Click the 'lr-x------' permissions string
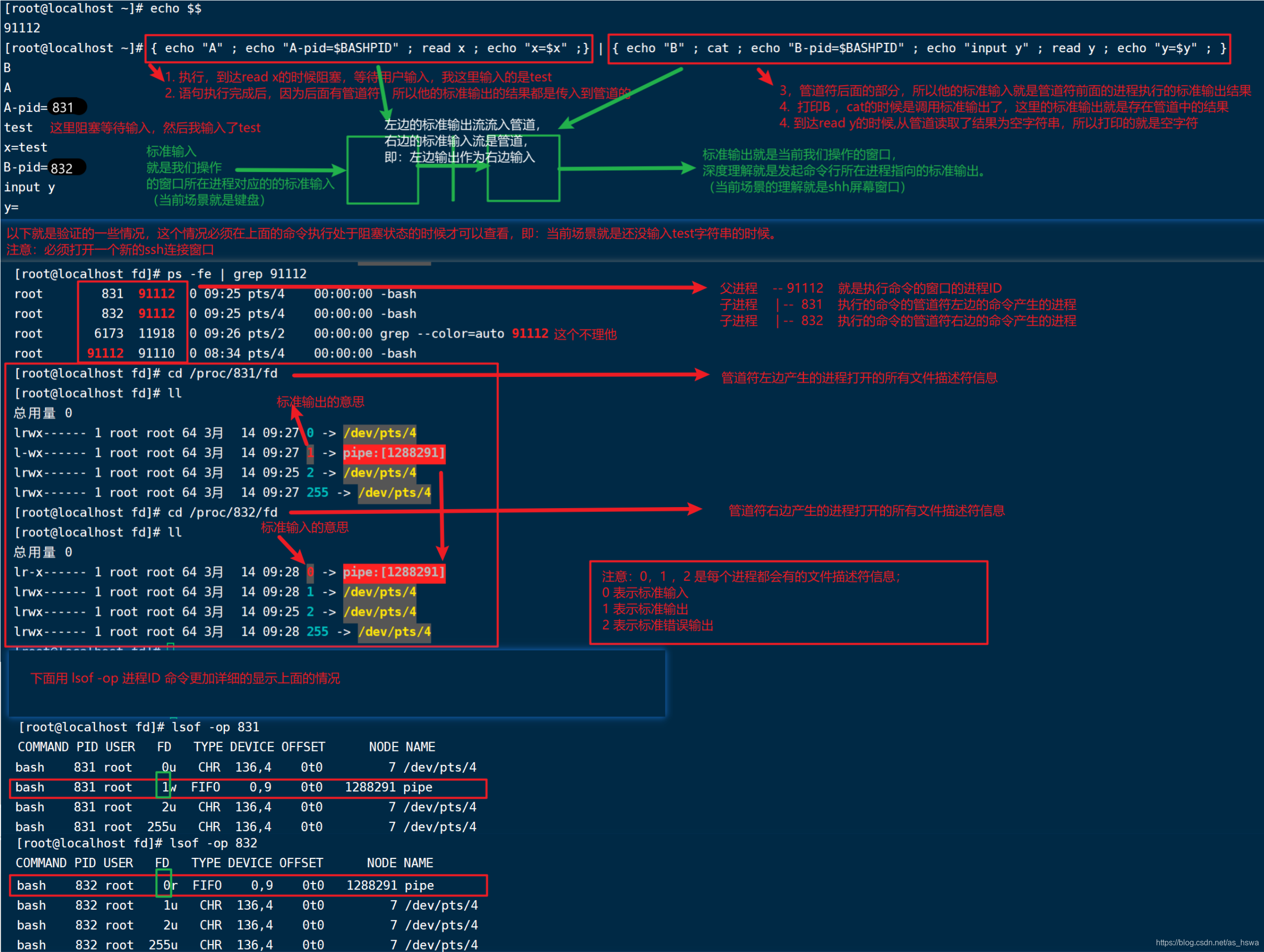Image resolution: width=1264 pixels, height=952 pixels. click(50, 572)
